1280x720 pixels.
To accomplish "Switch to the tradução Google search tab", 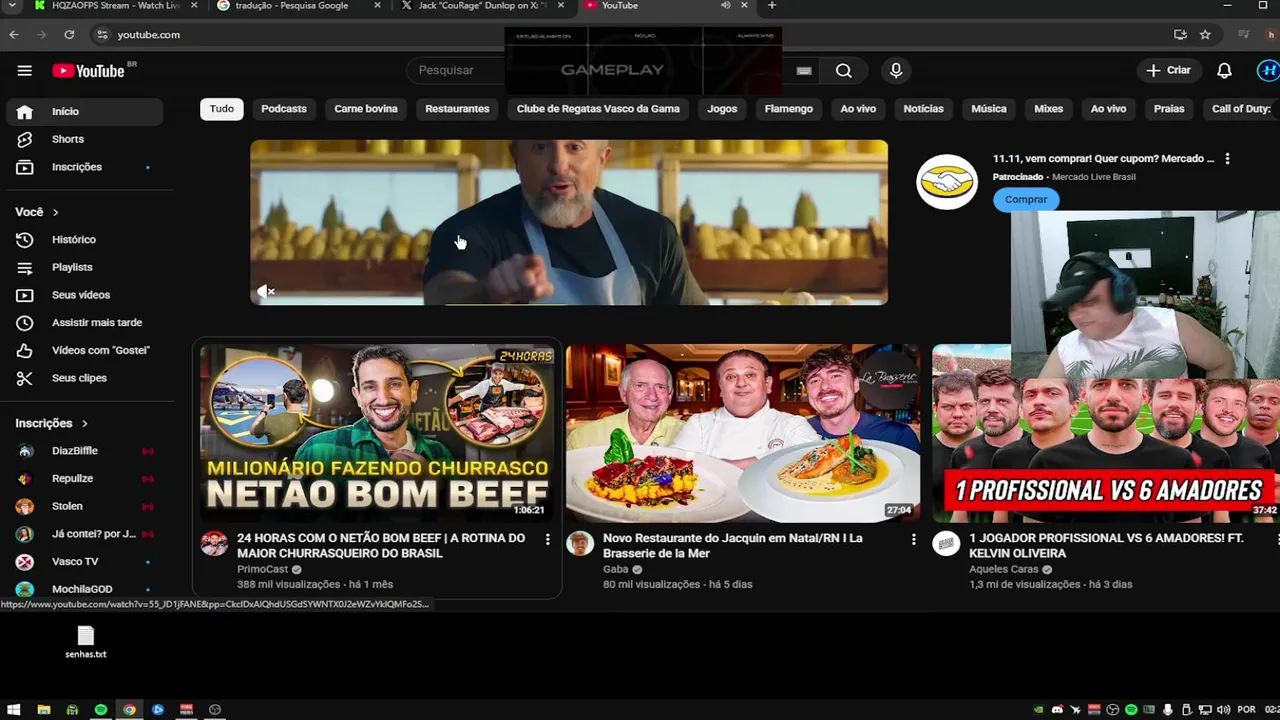I will pyautogui.click(x=300, y=6).
